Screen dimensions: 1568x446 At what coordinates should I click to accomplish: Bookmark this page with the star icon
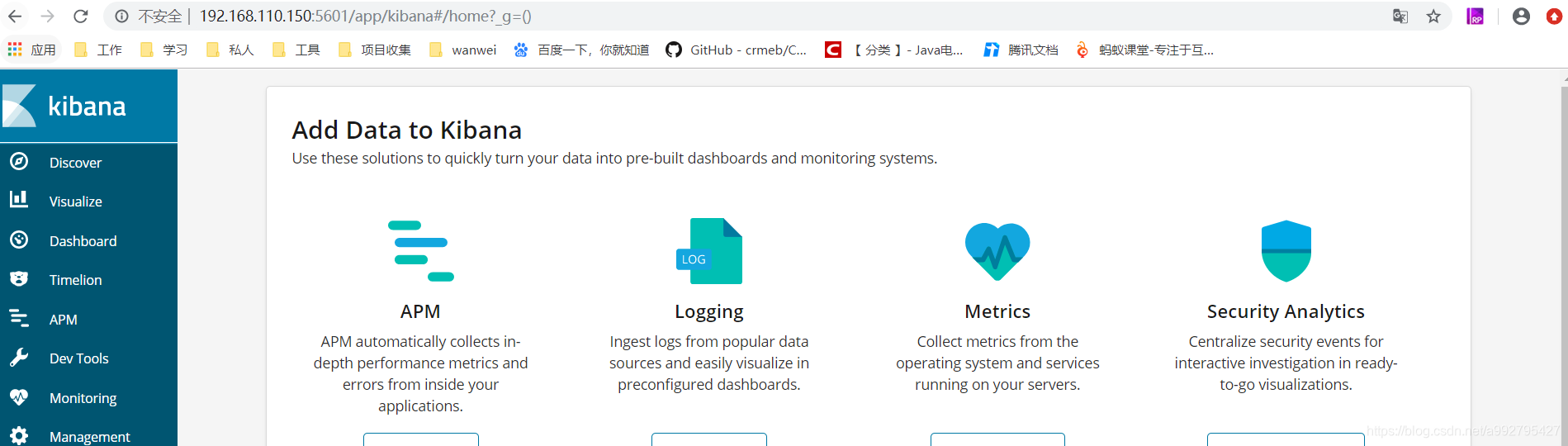(x=1433, y=17)
